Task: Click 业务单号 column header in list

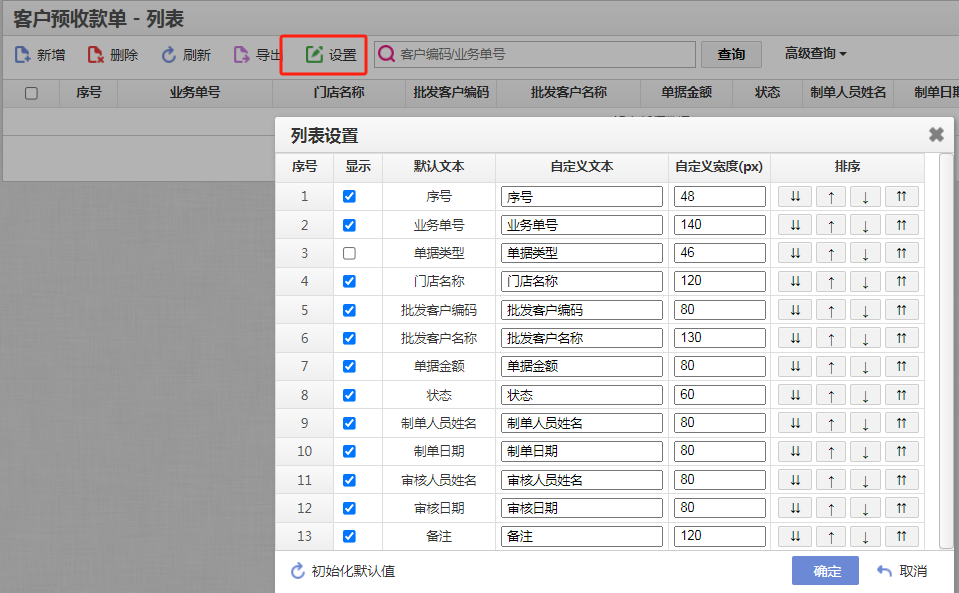Action: pos(194,93)
